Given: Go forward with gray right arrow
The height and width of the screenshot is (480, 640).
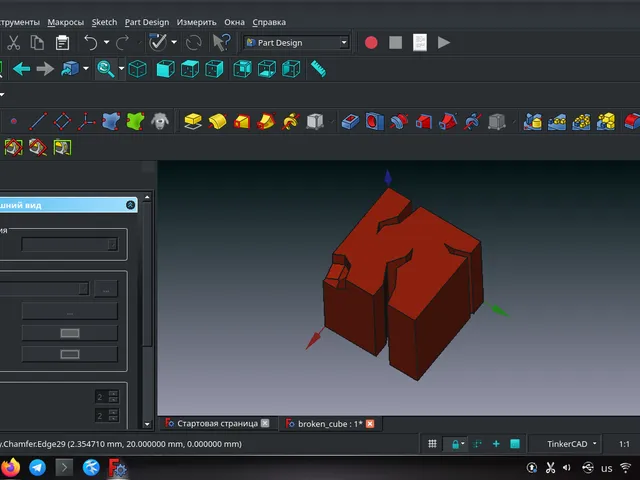Looking at the screenshot, I should point(45,69).
